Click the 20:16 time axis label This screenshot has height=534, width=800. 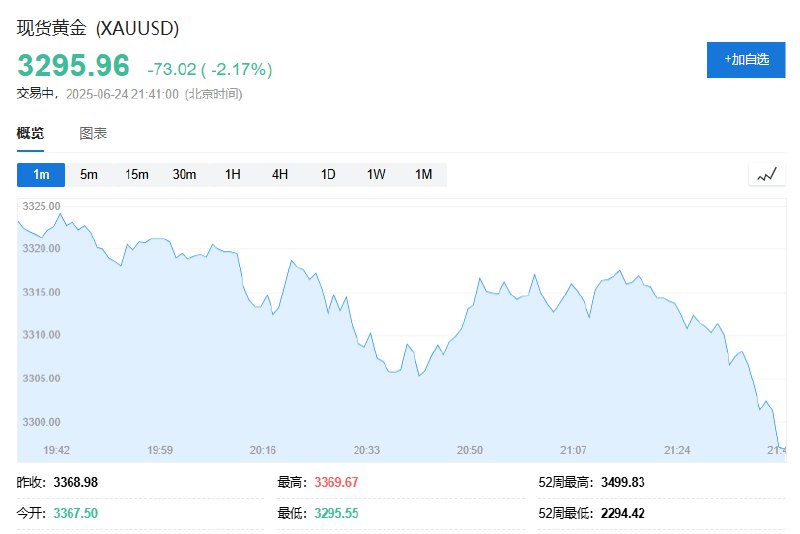(263, 450)
